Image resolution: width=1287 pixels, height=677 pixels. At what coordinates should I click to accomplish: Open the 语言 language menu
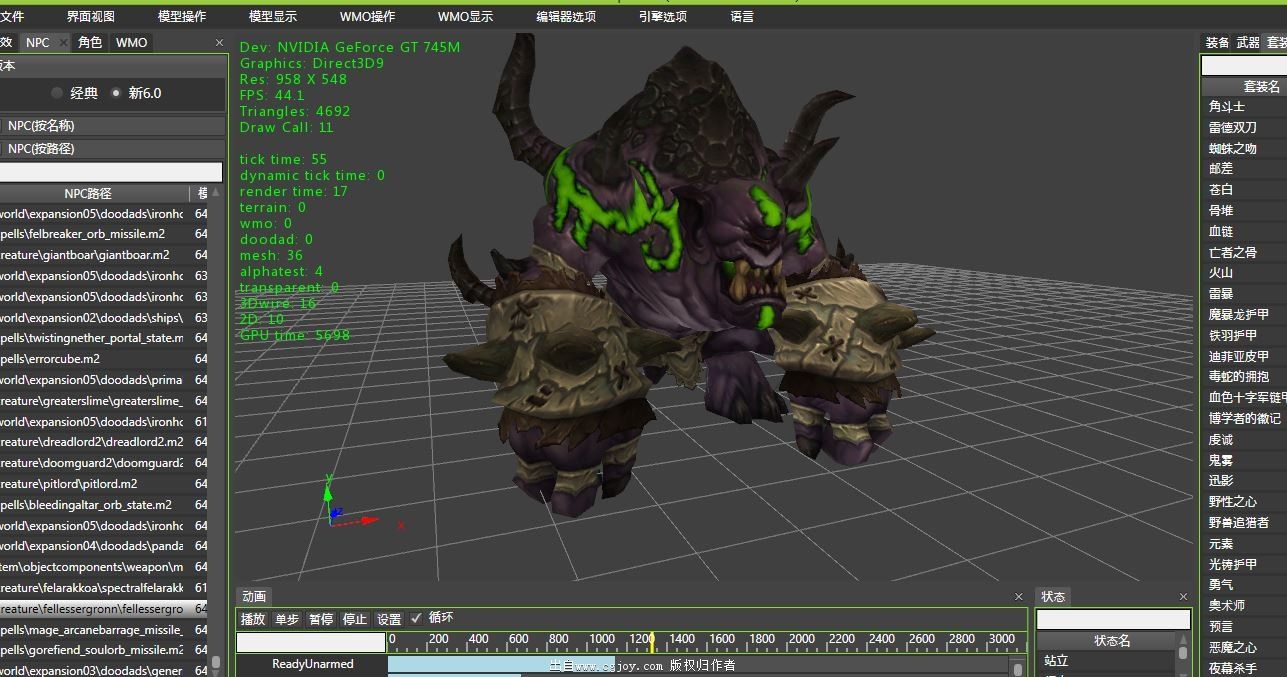[742, 16]
